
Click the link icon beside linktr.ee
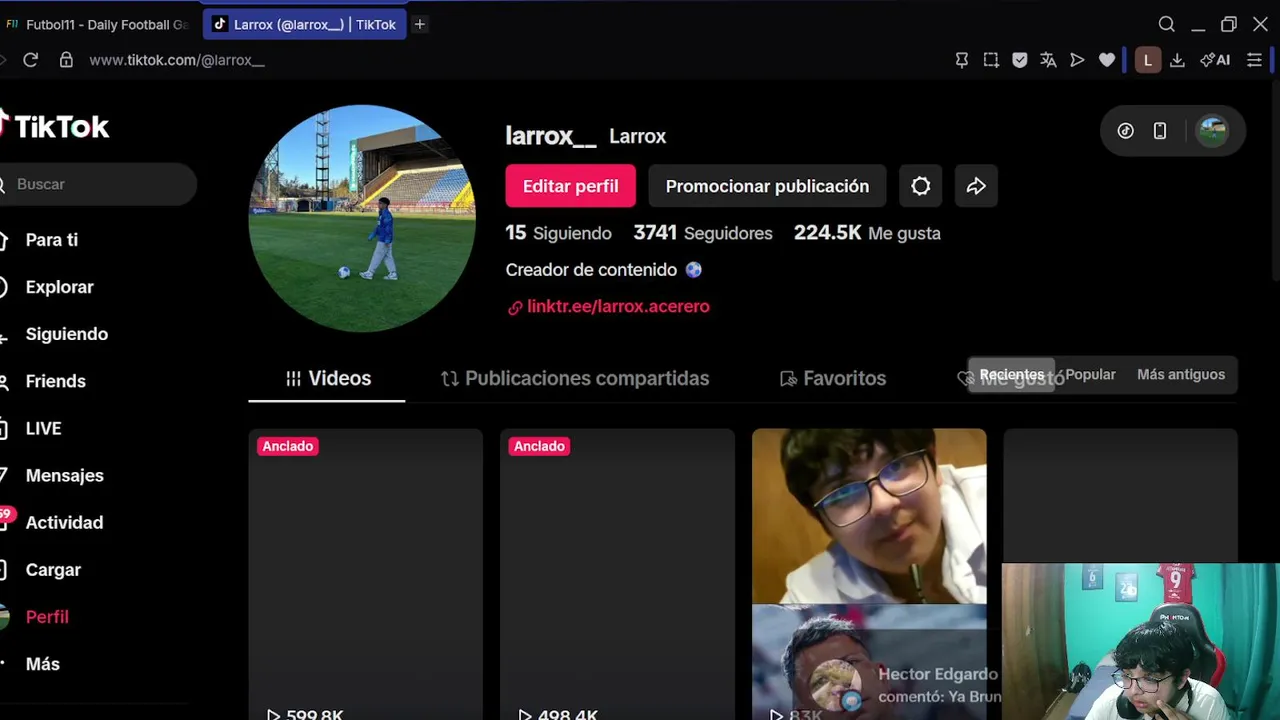515,308
